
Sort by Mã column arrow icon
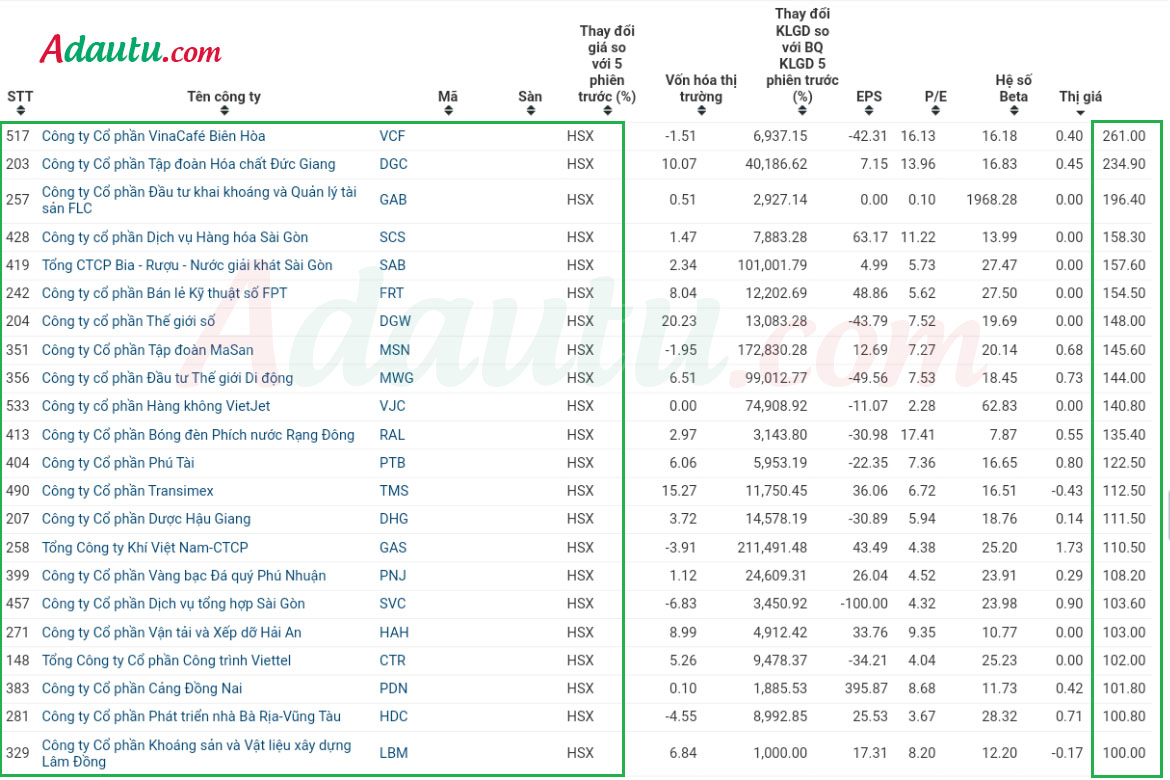[x=448, y=110]
